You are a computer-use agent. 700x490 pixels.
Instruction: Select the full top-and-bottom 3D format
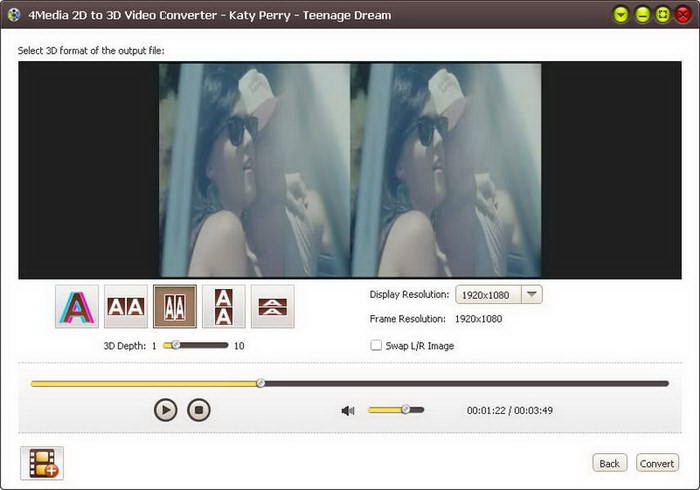(x=224, y=307)
